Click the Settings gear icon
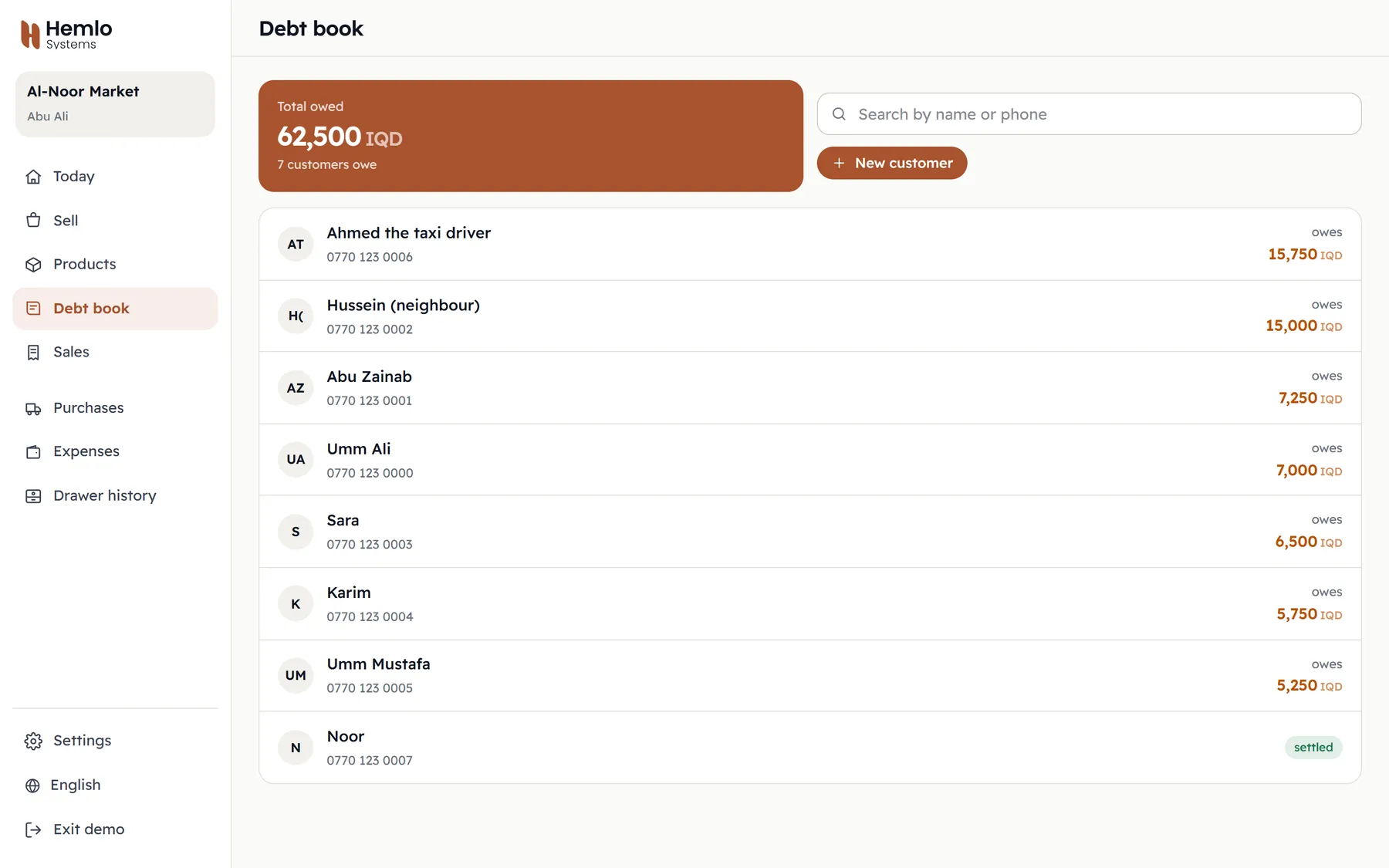 (33, 741)
